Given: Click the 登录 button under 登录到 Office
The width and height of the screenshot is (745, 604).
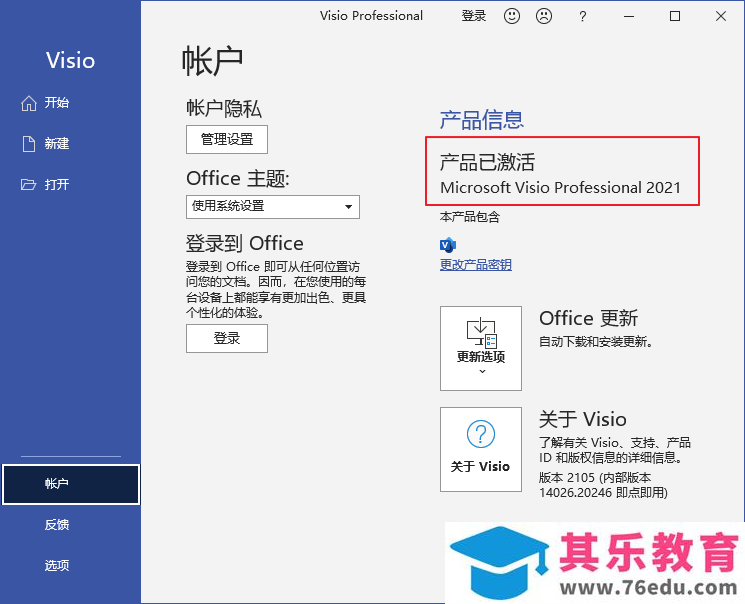Looking at the screenshot, I should click(x=227, y=338).
